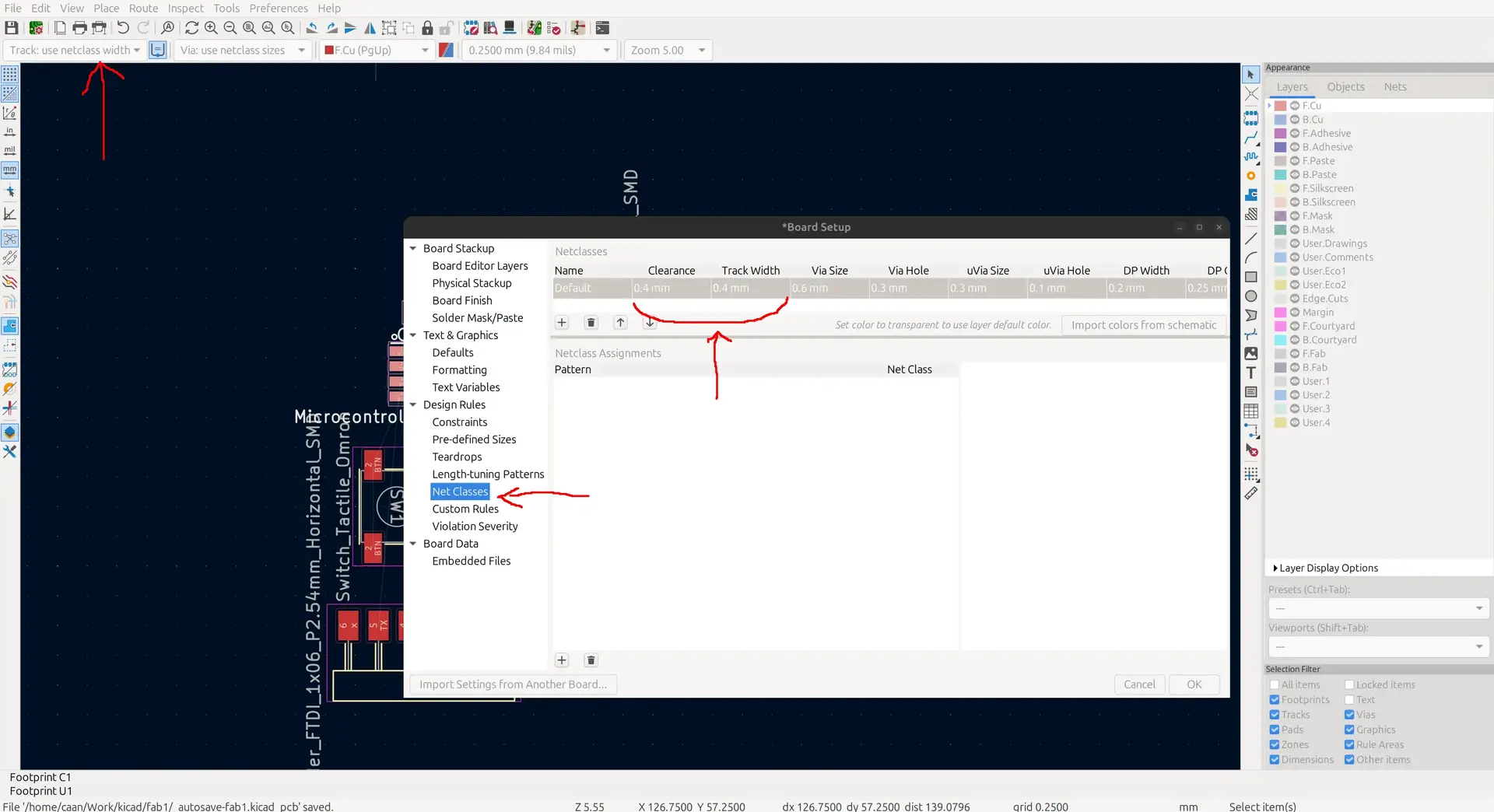Switch to the Nets tab
The width and height of the screenshot is (1494, 812).
pyautogui.click(x=1394, y=87)
